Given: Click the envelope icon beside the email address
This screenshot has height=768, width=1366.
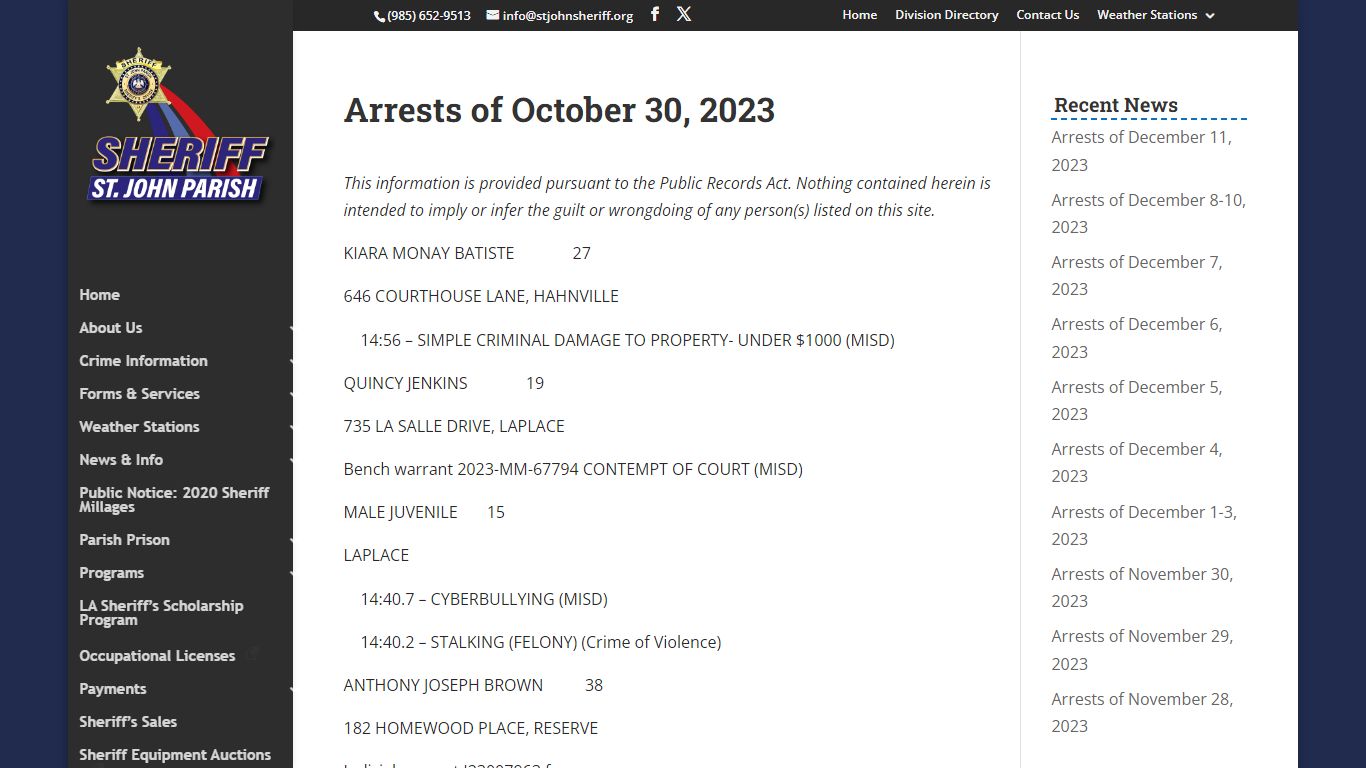Looking at the screenshot, I should [x=493, y=15].
